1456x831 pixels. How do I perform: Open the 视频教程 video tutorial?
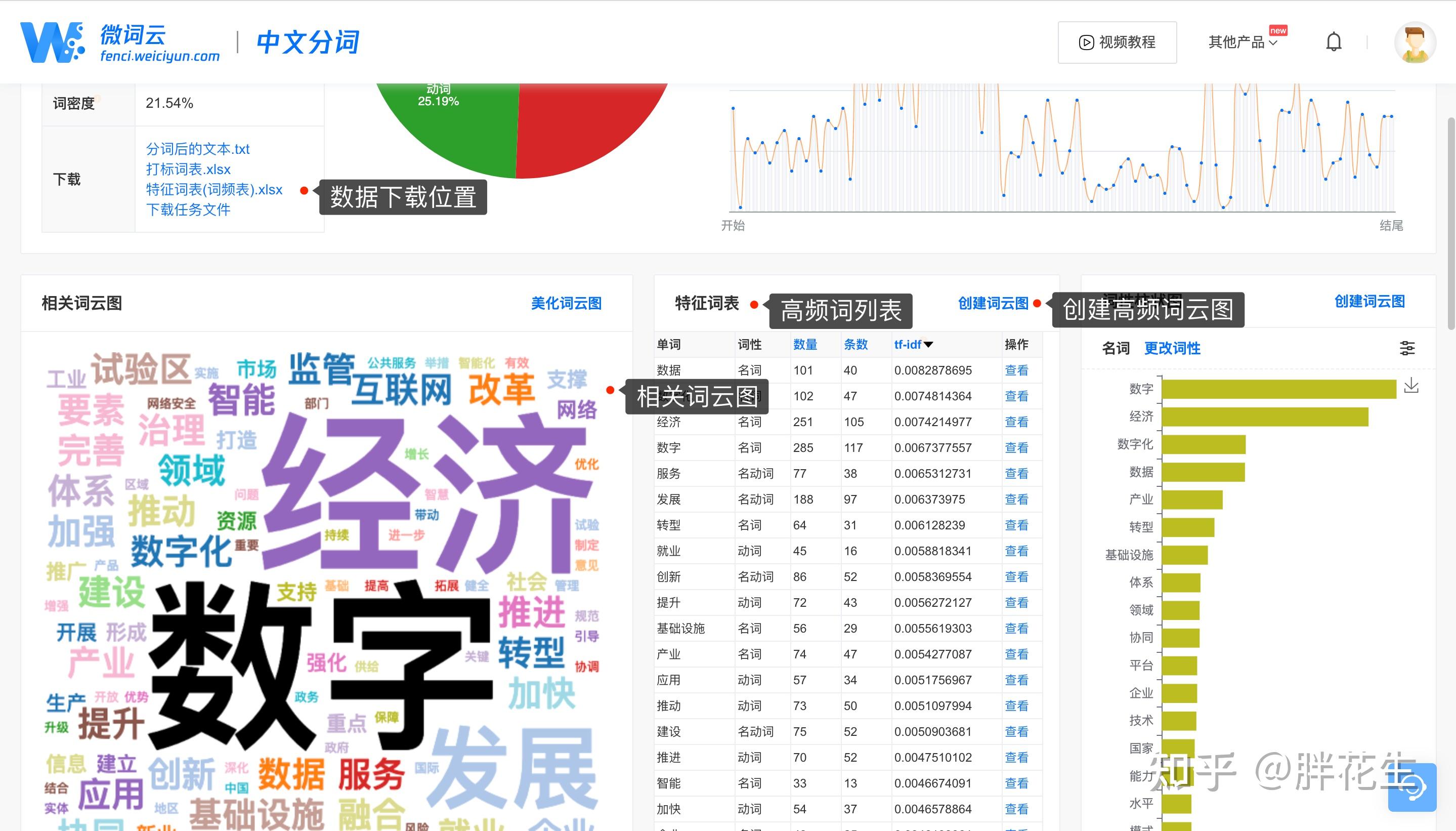[x=1117, y=42]
